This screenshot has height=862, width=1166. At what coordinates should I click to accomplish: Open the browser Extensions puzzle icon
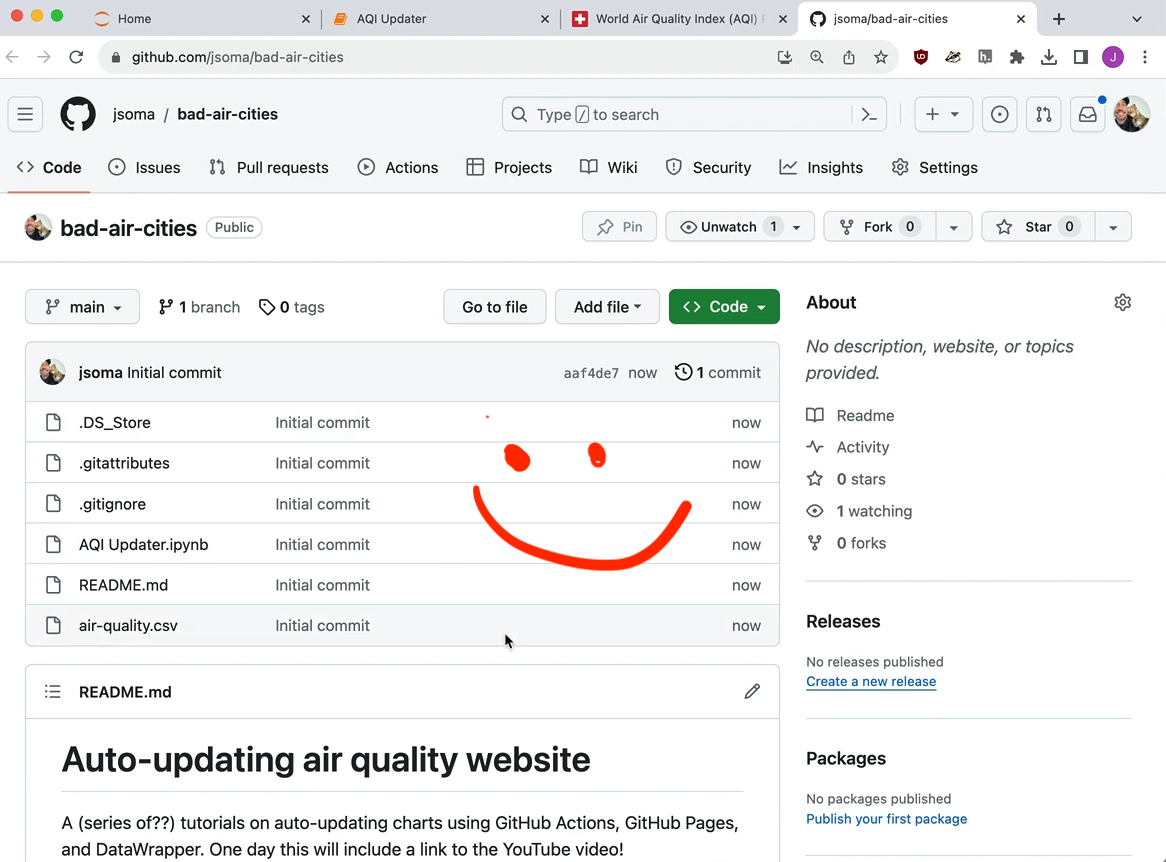tap(1017, 57)
